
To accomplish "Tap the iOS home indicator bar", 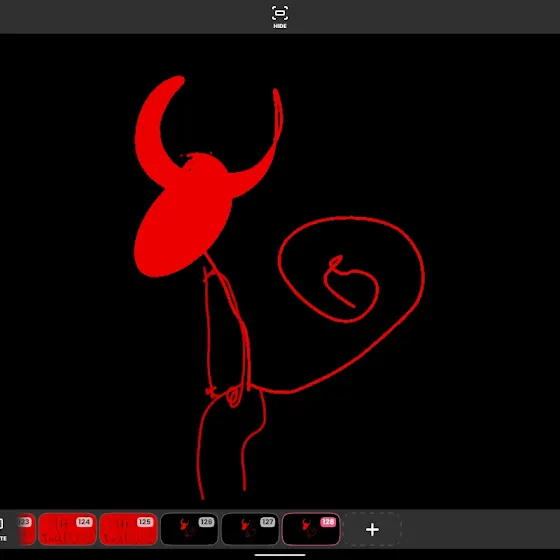I will click(280, 555).
